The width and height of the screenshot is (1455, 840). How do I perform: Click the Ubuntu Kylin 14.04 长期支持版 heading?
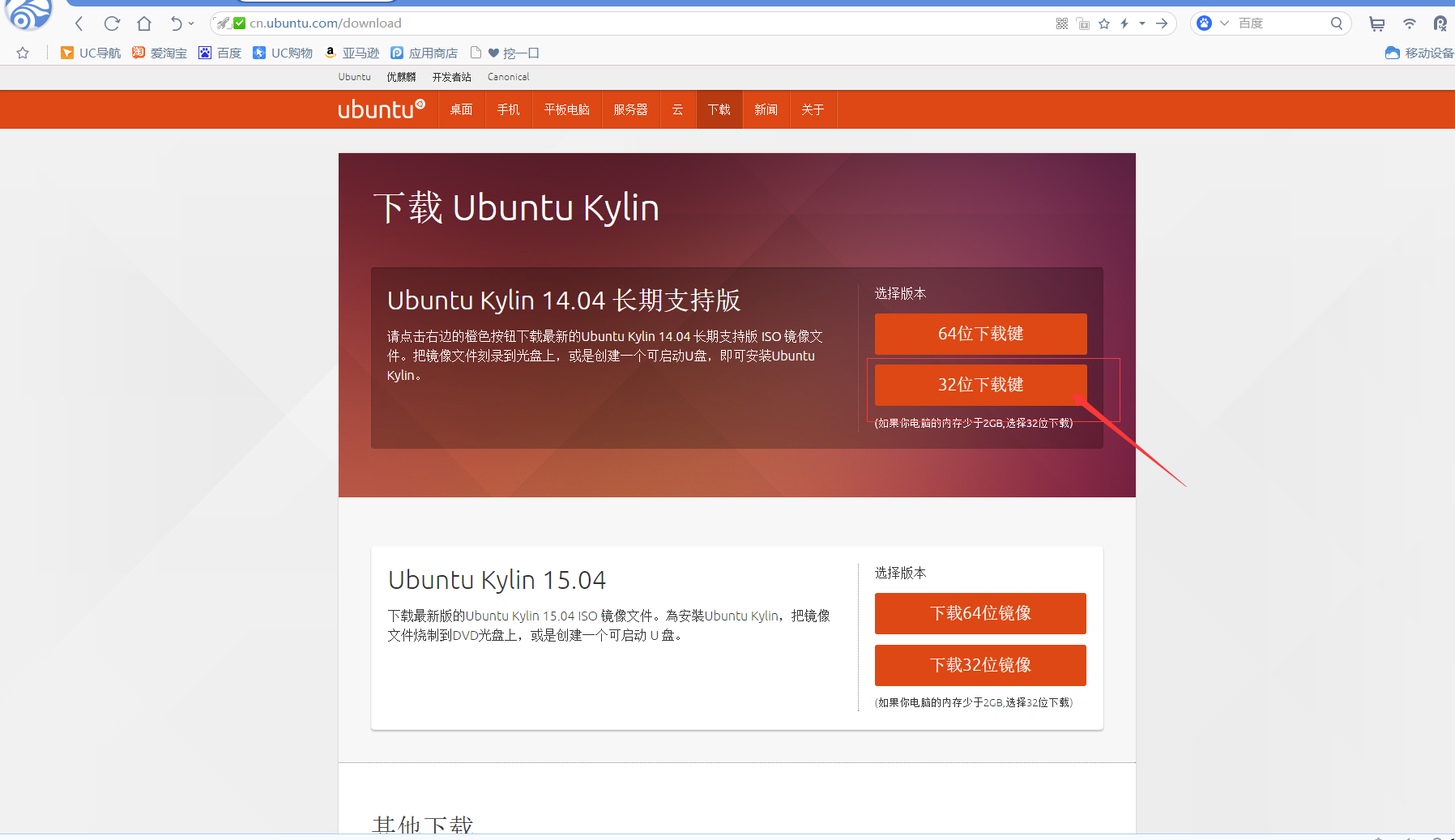564,301
